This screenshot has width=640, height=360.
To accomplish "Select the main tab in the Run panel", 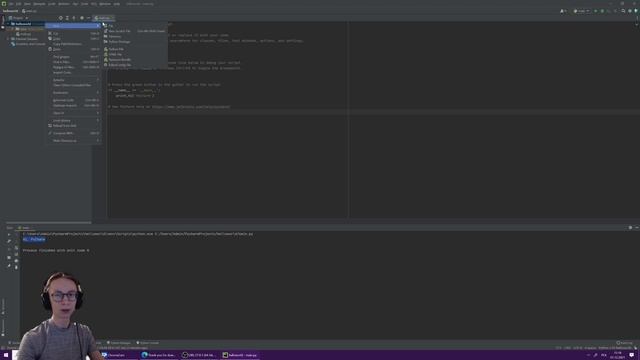I will point(24,228).
